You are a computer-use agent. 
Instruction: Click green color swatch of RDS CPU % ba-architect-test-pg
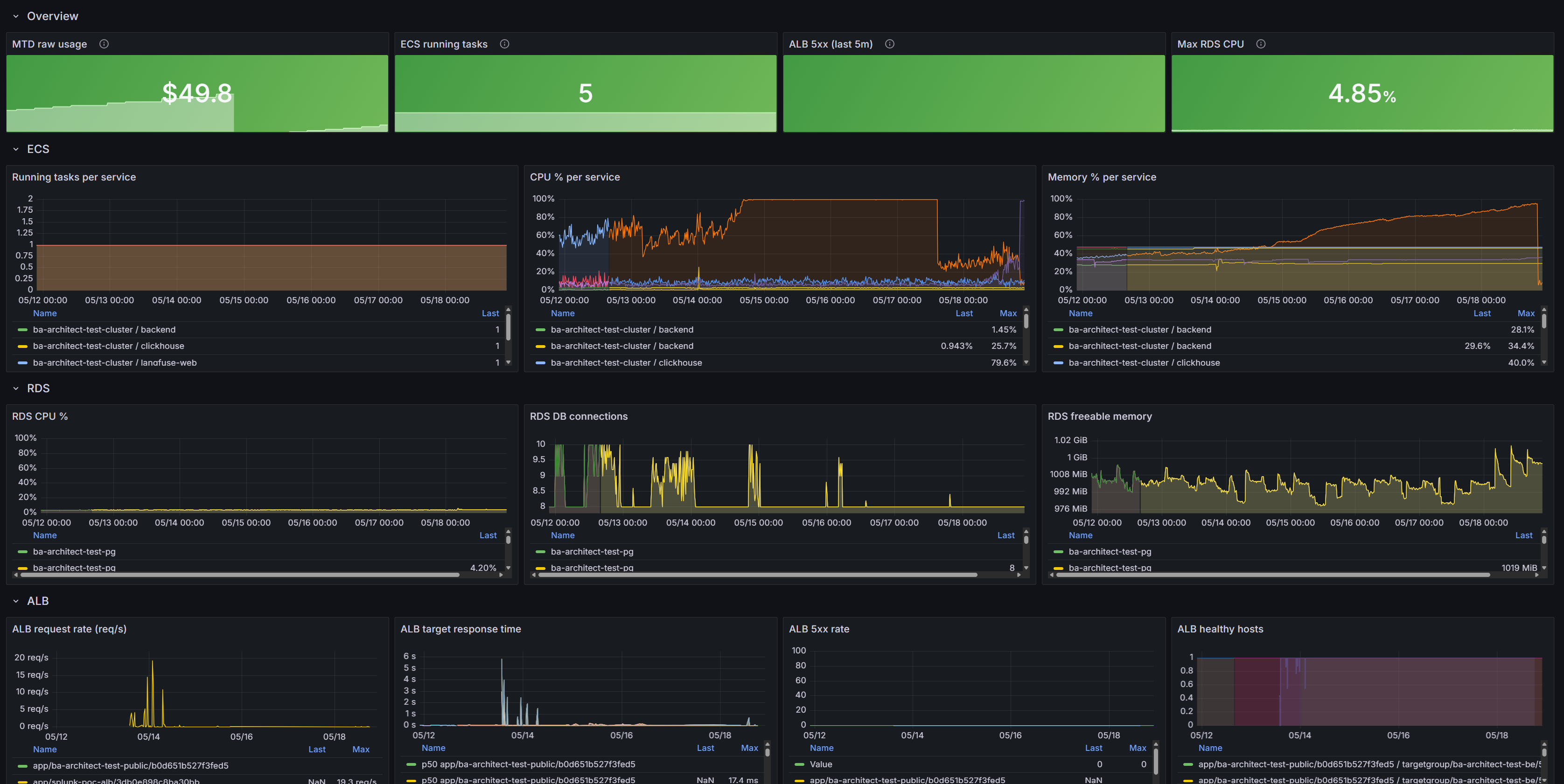pos(22,552)
